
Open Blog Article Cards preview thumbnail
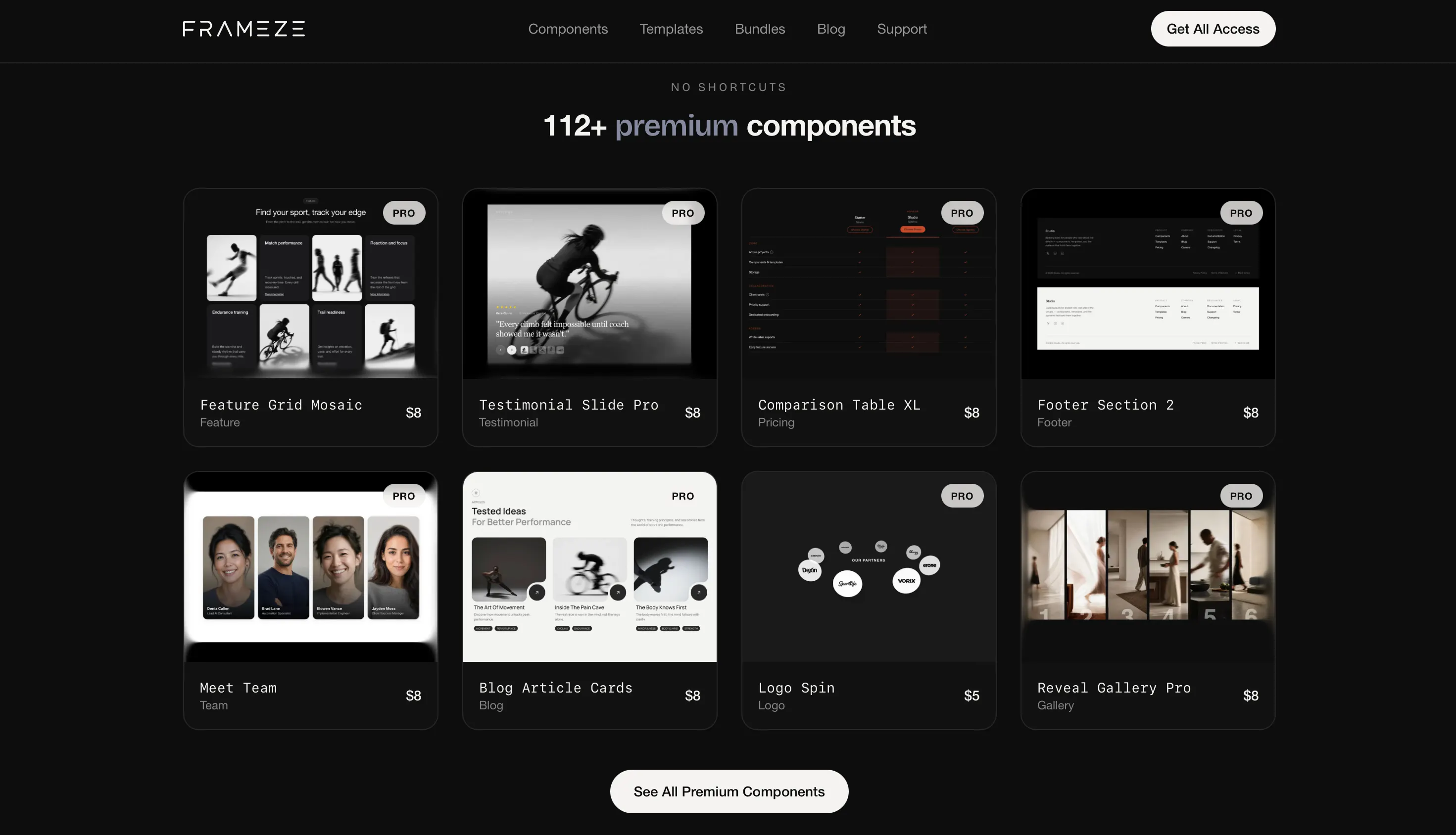590,566
